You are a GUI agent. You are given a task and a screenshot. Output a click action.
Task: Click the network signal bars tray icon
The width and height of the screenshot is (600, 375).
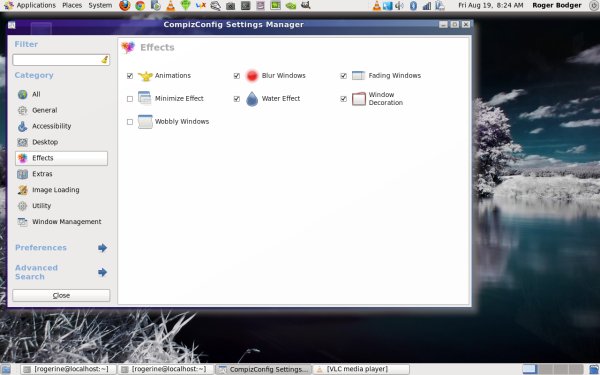point(426,6)
